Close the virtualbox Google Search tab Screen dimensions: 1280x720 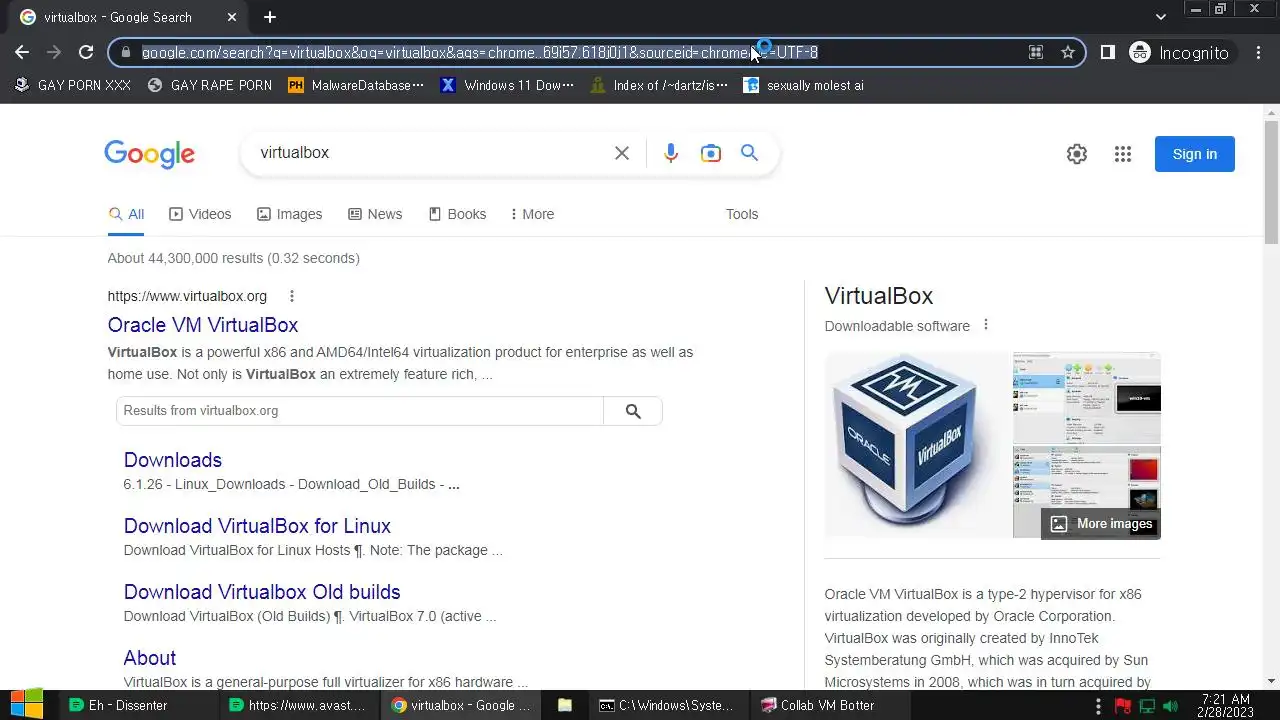click(x=232, y=17)
